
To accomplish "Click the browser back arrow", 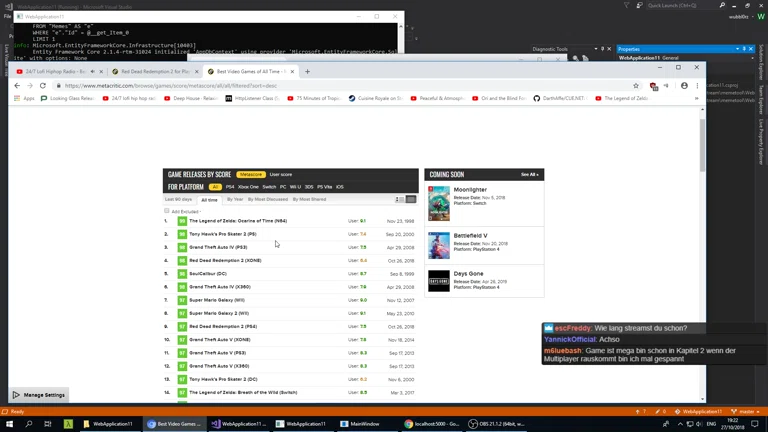I will (17, 86).
